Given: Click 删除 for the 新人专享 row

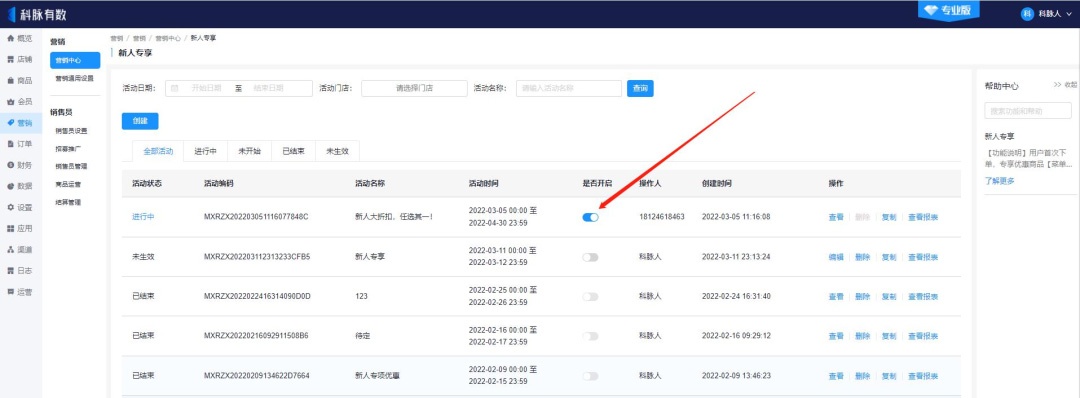Looking at the screenshot, I should pos(862,257).
